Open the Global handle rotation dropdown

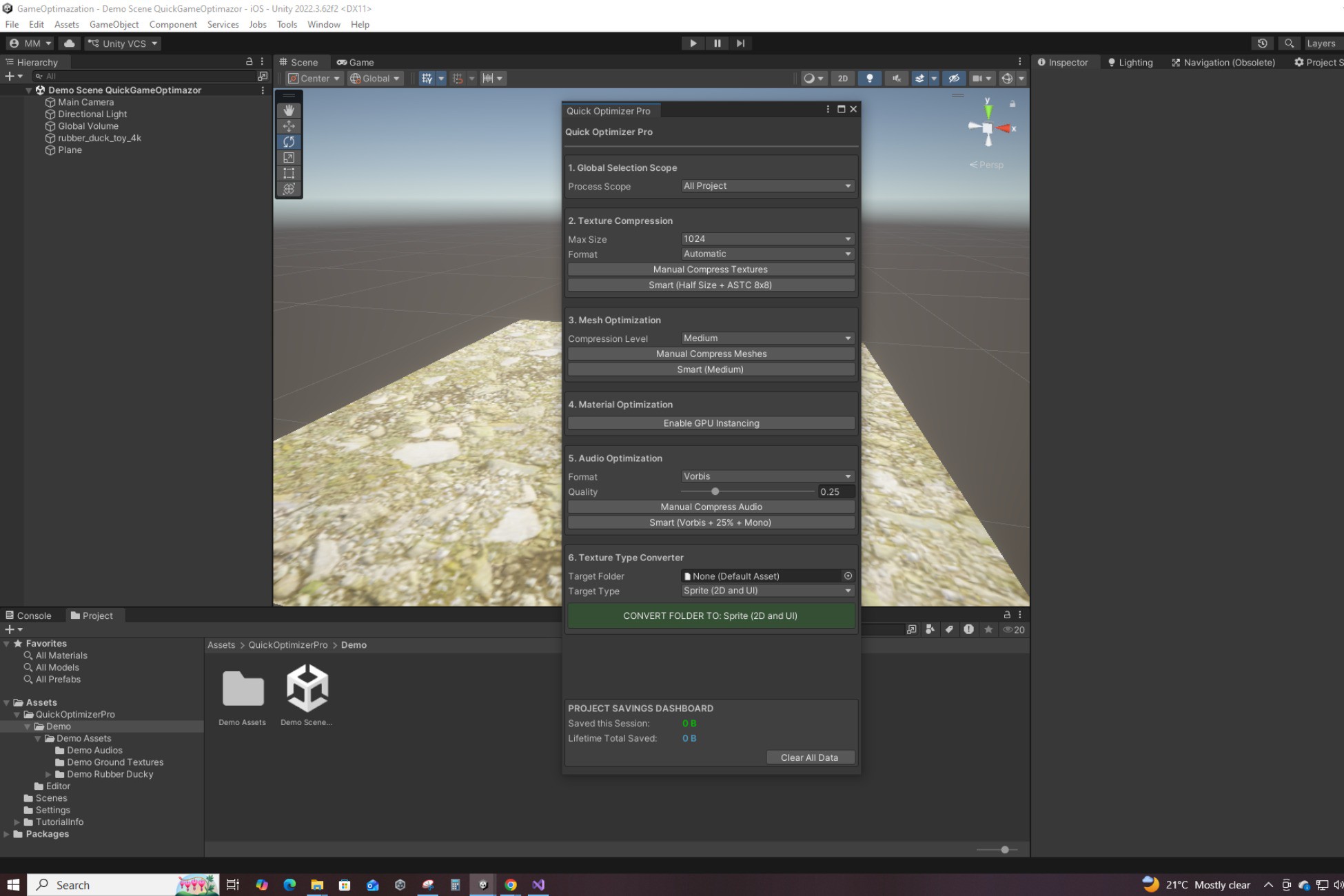pos(375,79)
